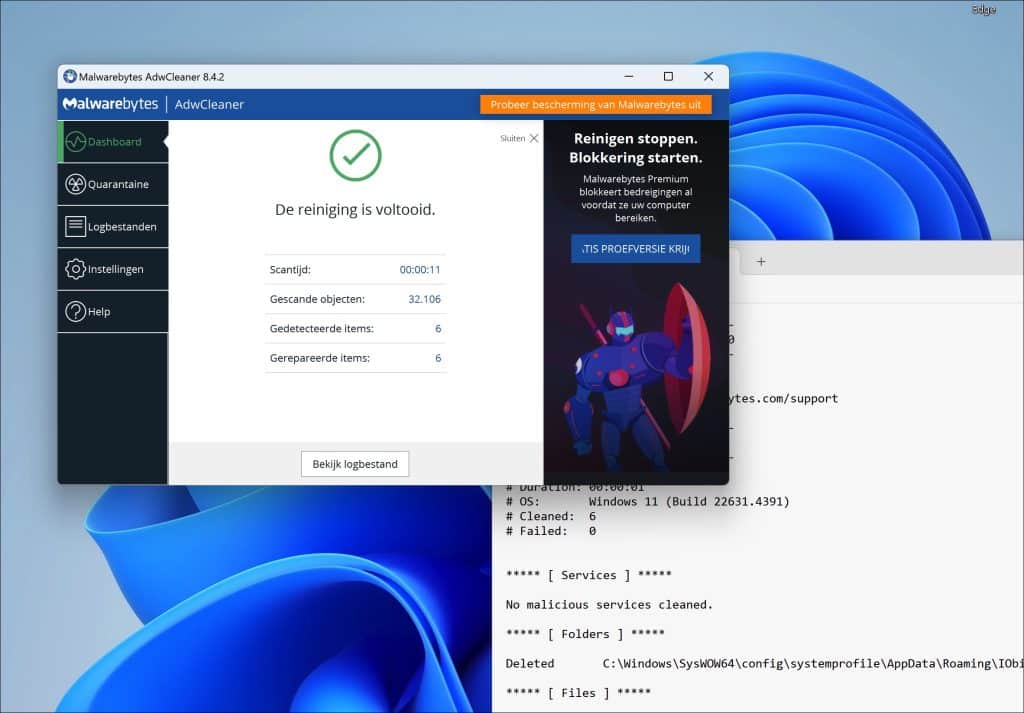Close the ad panel with the Sluiten X
The height and width of the screenshot is (713, 1024).
coord(534,138)
